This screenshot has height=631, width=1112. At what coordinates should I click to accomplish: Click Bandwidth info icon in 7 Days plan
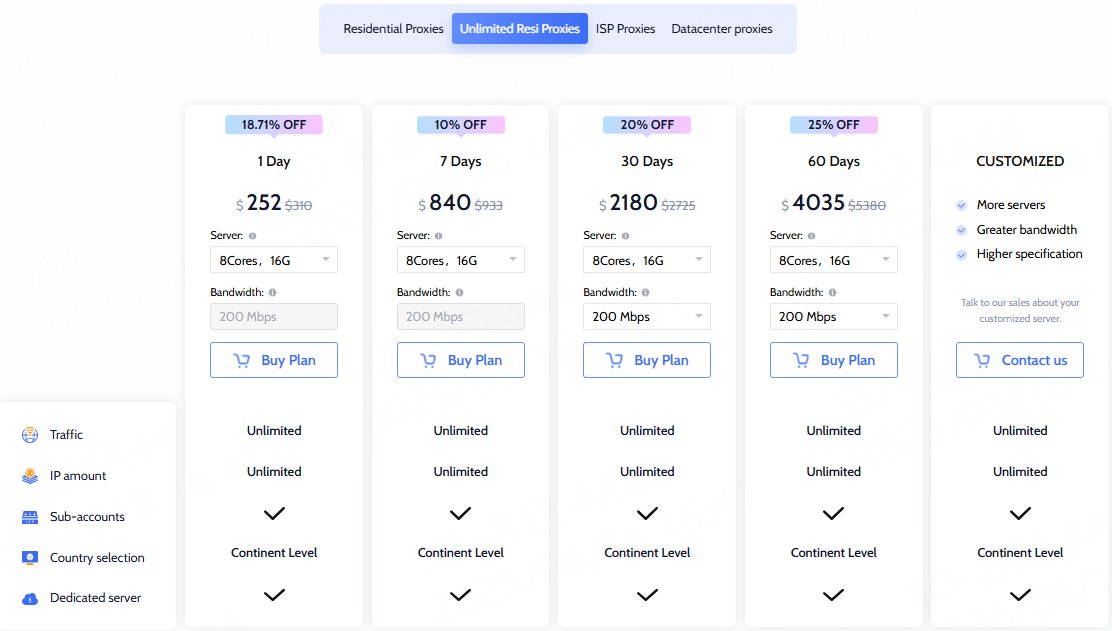(460, 292)
